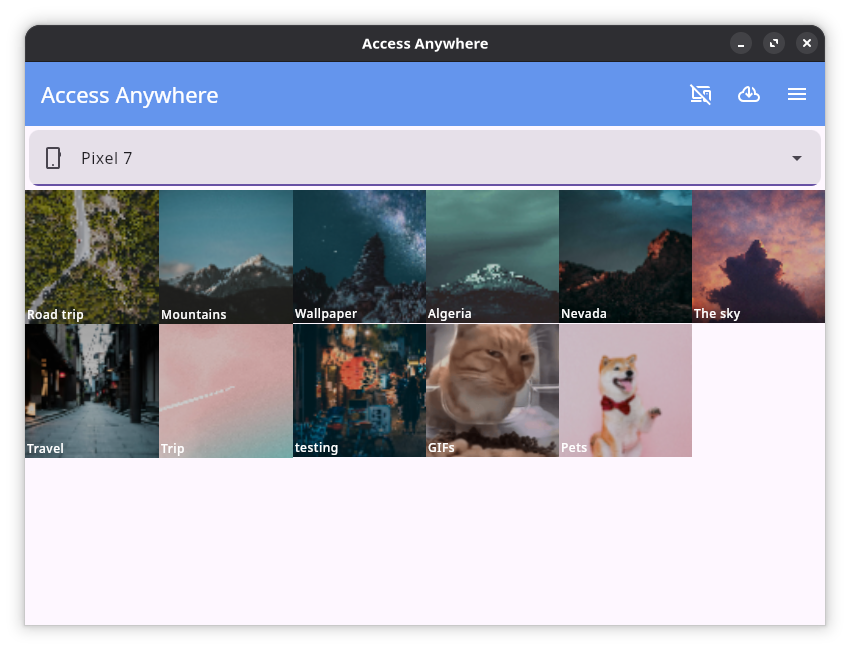Open the testing album
850x650 pixels.
(x=359, y=390)
